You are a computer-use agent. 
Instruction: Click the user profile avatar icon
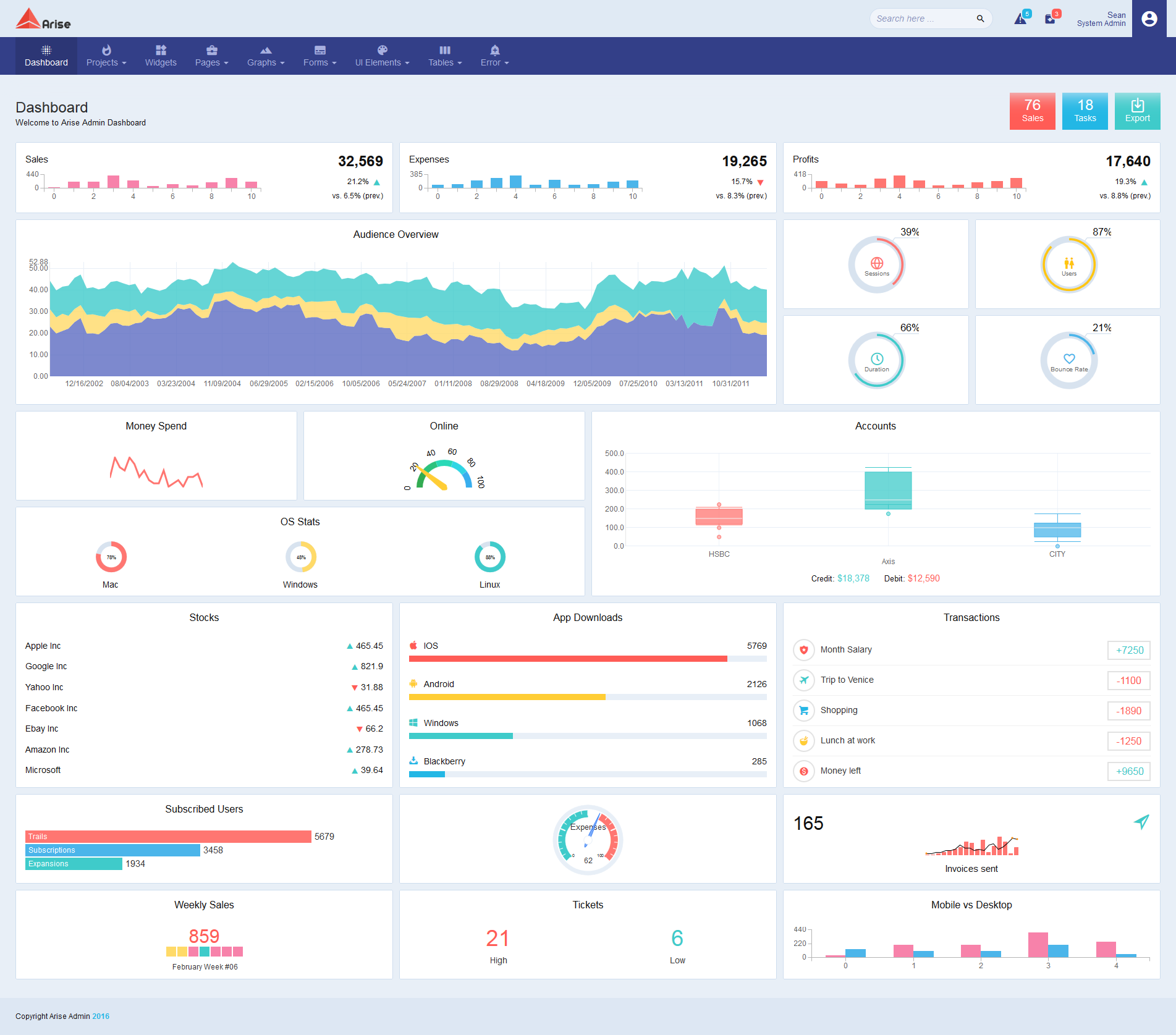coord(1149,19)
